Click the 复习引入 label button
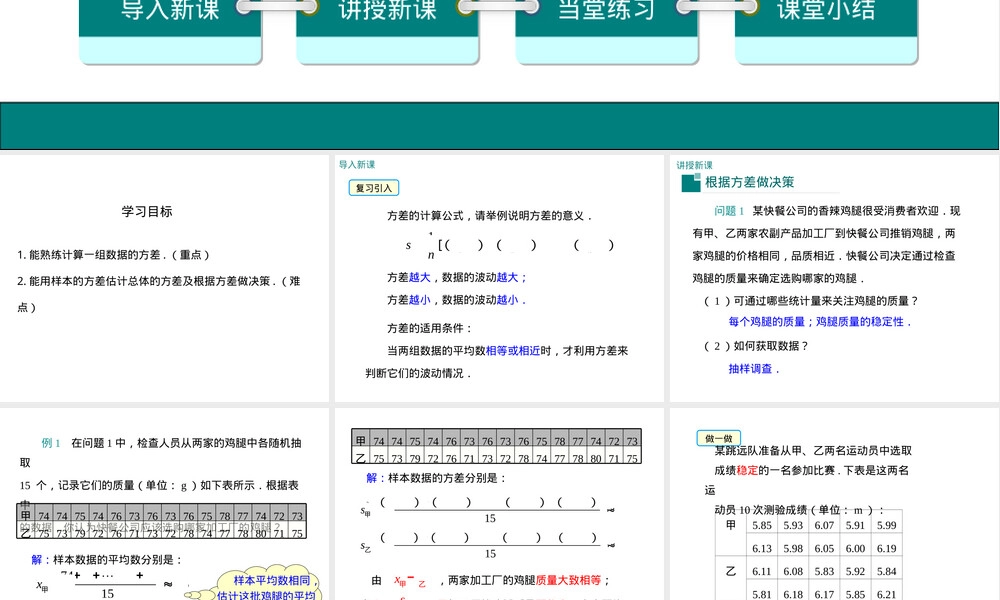 tap(374, 188)
